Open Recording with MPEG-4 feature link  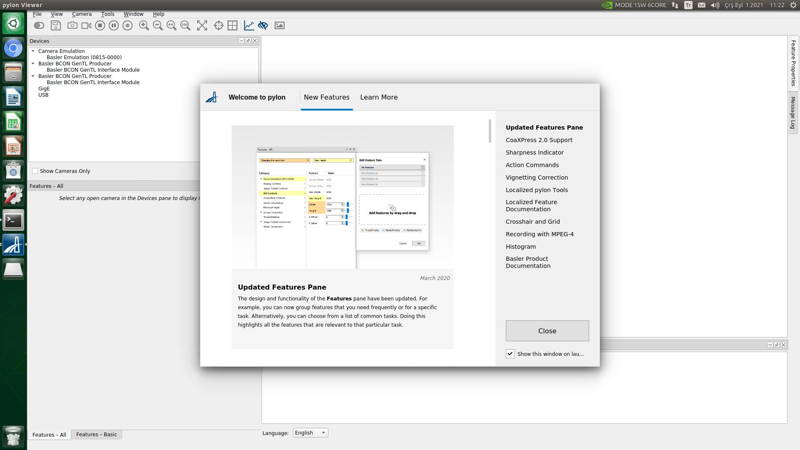click(539, 234)
